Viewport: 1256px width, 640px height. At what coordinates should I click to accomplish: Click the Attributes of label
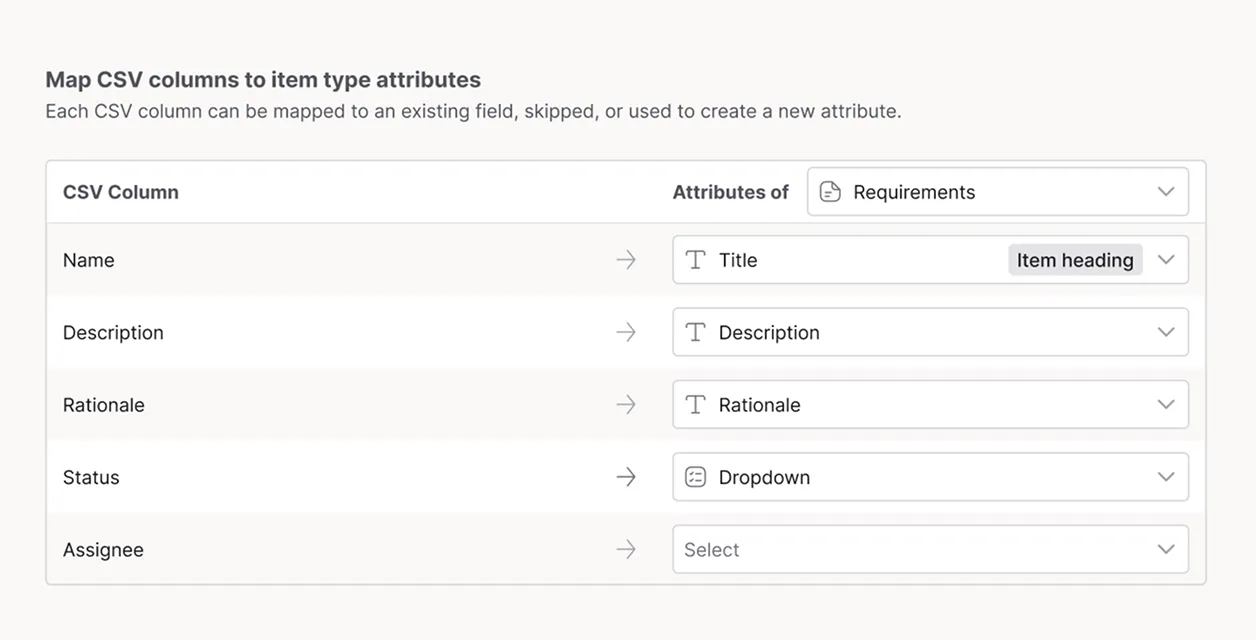731,192
